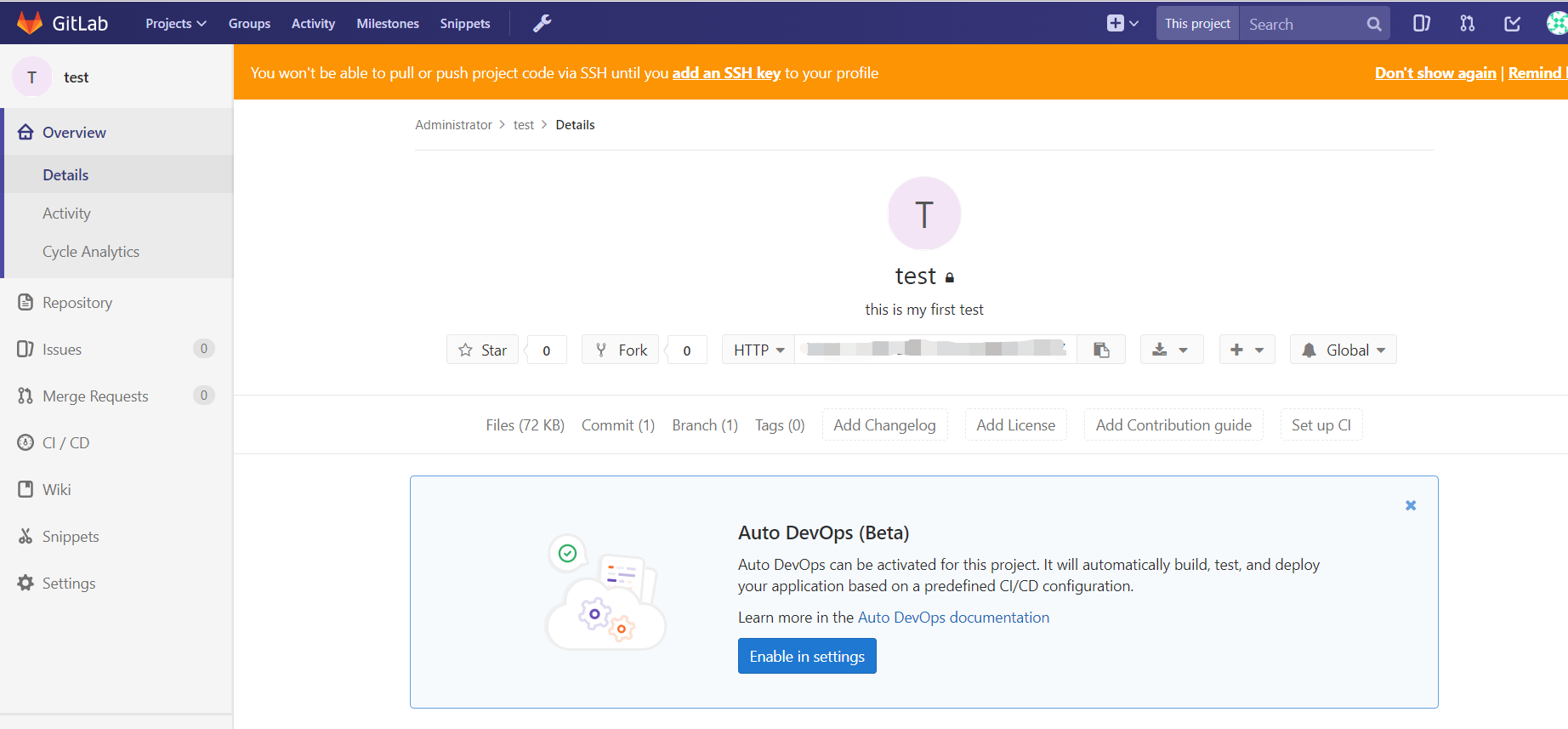Click the Issues sidebar icon
The height and width of the screenshot is (729, 1568).
[26, 349]
